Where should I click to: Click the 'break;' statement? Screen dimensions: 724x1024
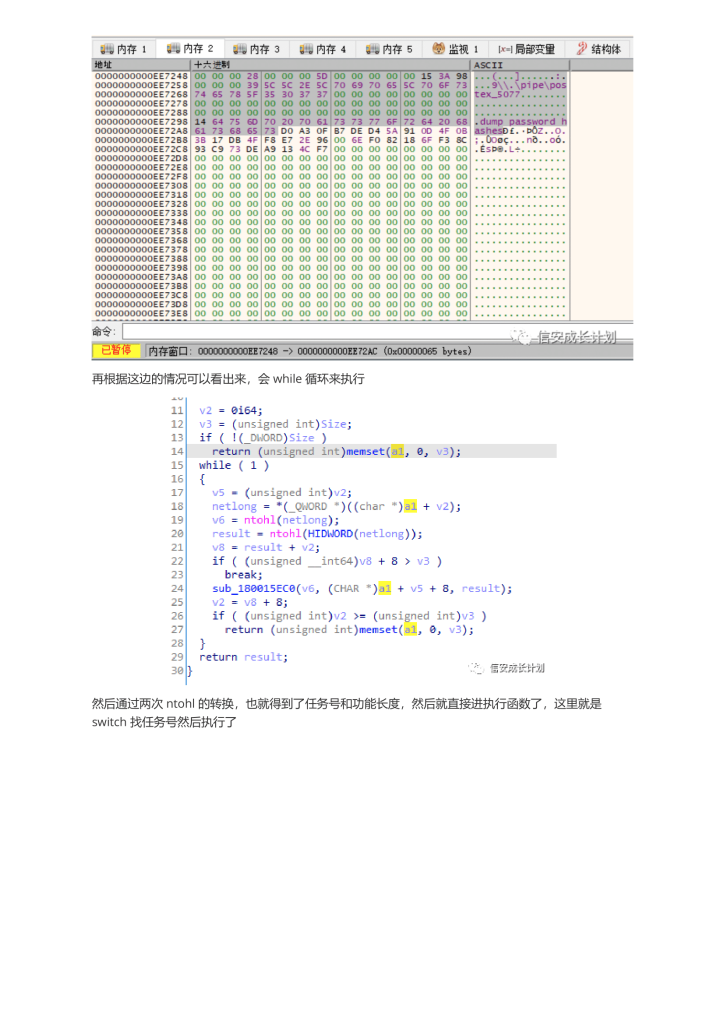pos(244,575)
